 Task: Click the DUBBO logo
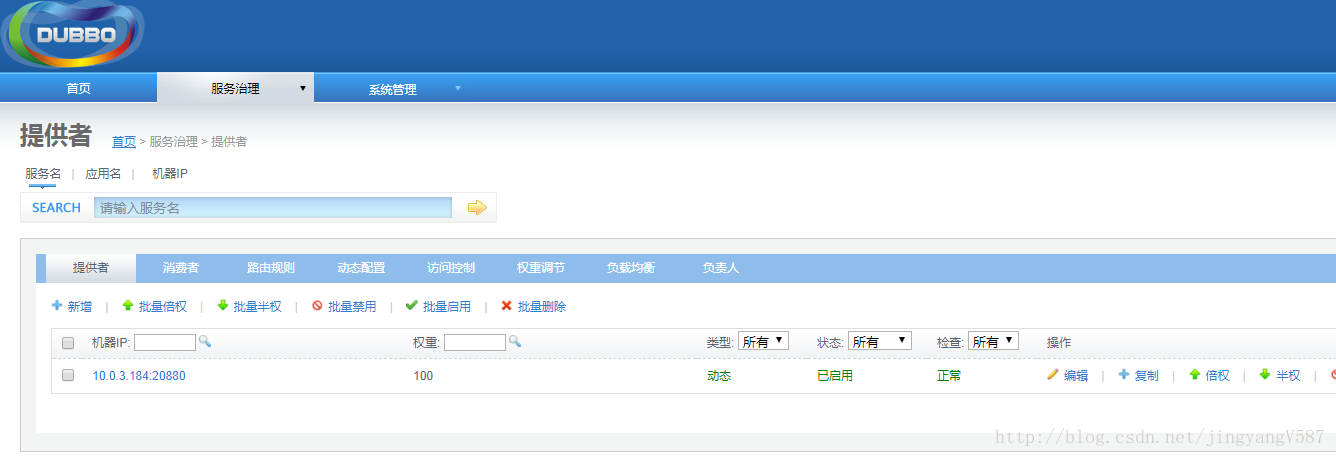click(x=73, y=33)
